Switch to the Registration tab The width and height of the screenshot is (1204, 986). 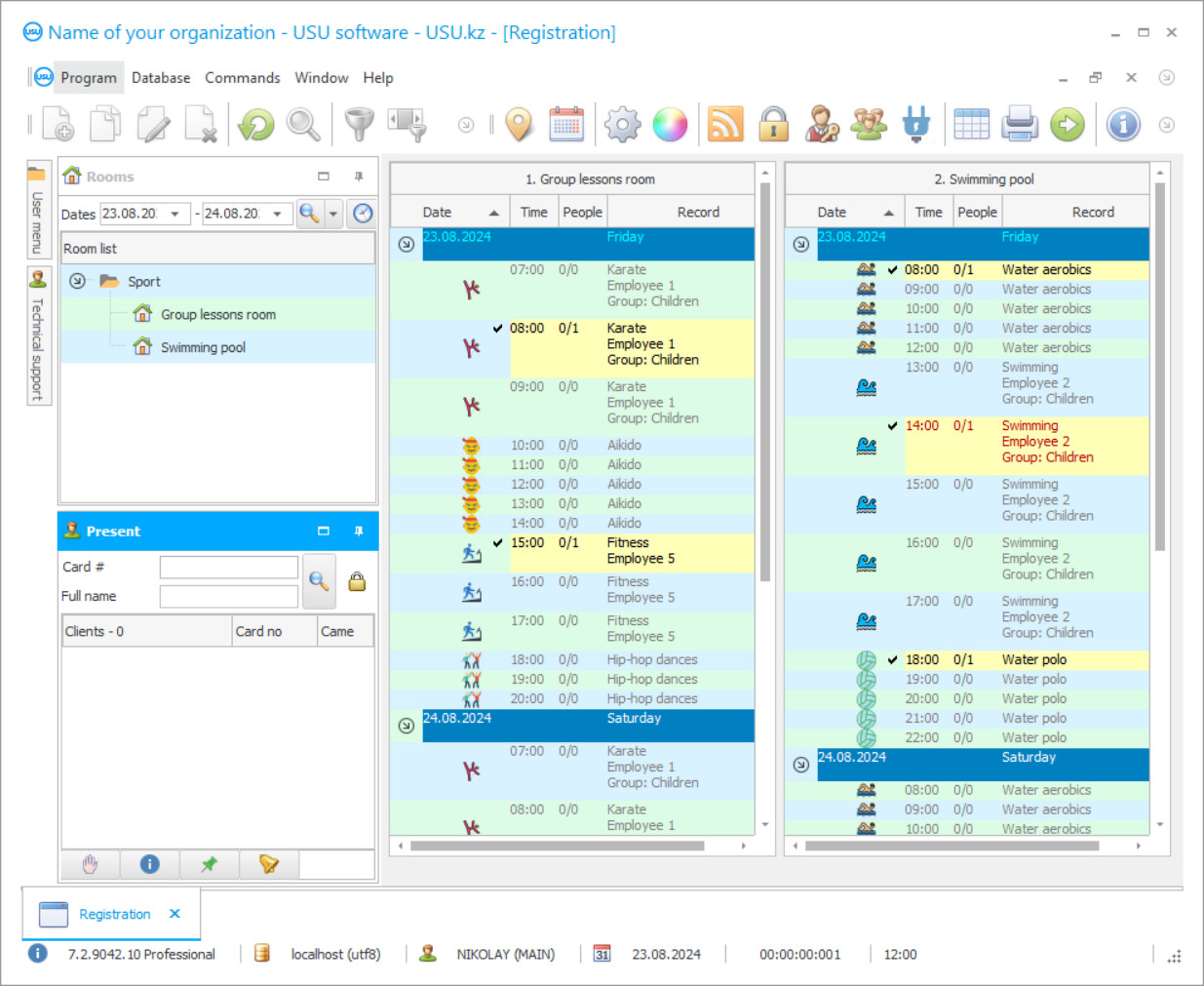(x=114, y=914)
